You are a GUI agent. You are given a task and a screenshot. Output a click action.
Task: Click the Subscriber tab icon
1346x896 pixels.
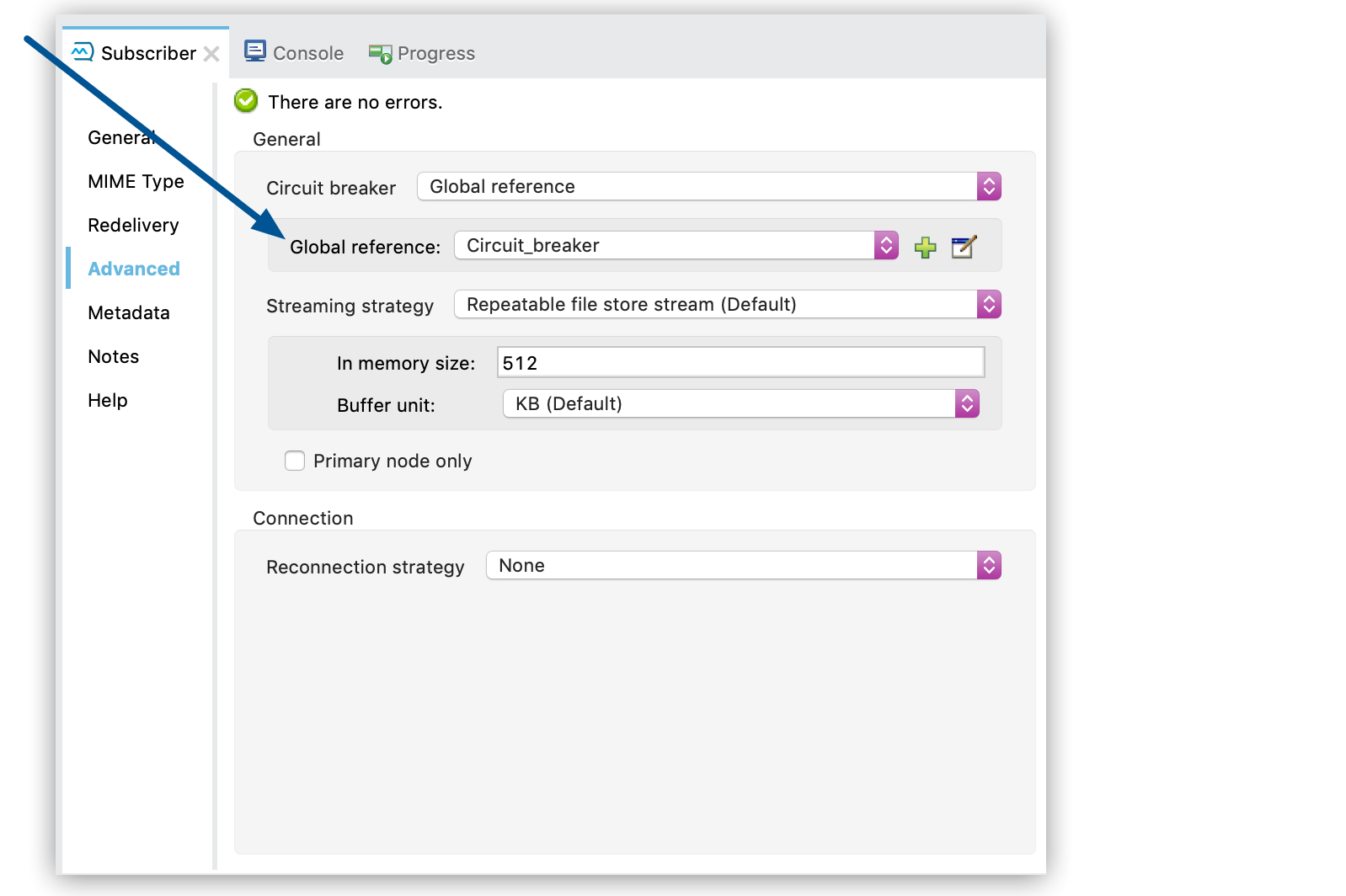pyautogui.click(x=82, y=51)
